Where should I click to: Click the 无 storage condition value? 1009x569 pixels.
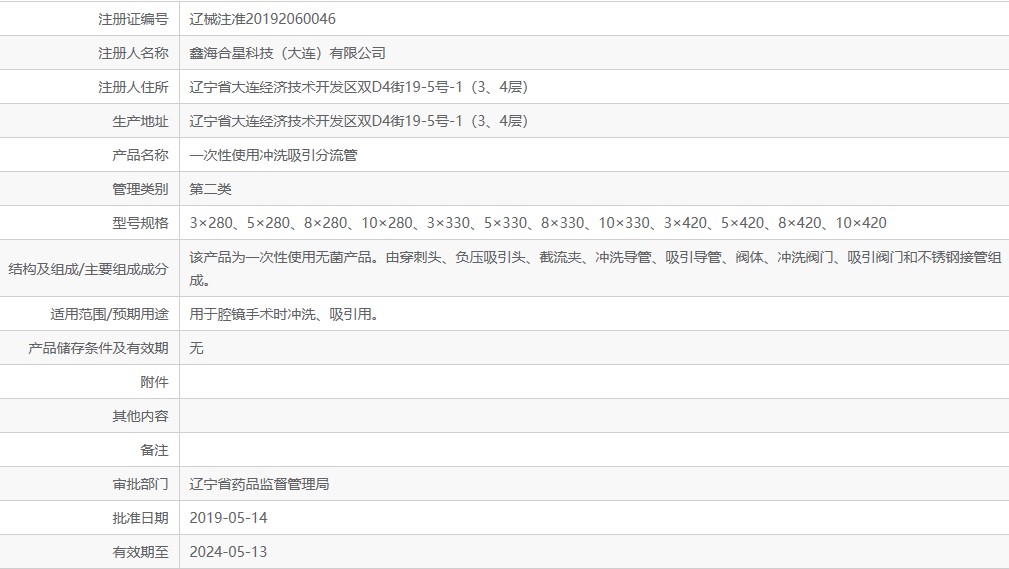196,348
